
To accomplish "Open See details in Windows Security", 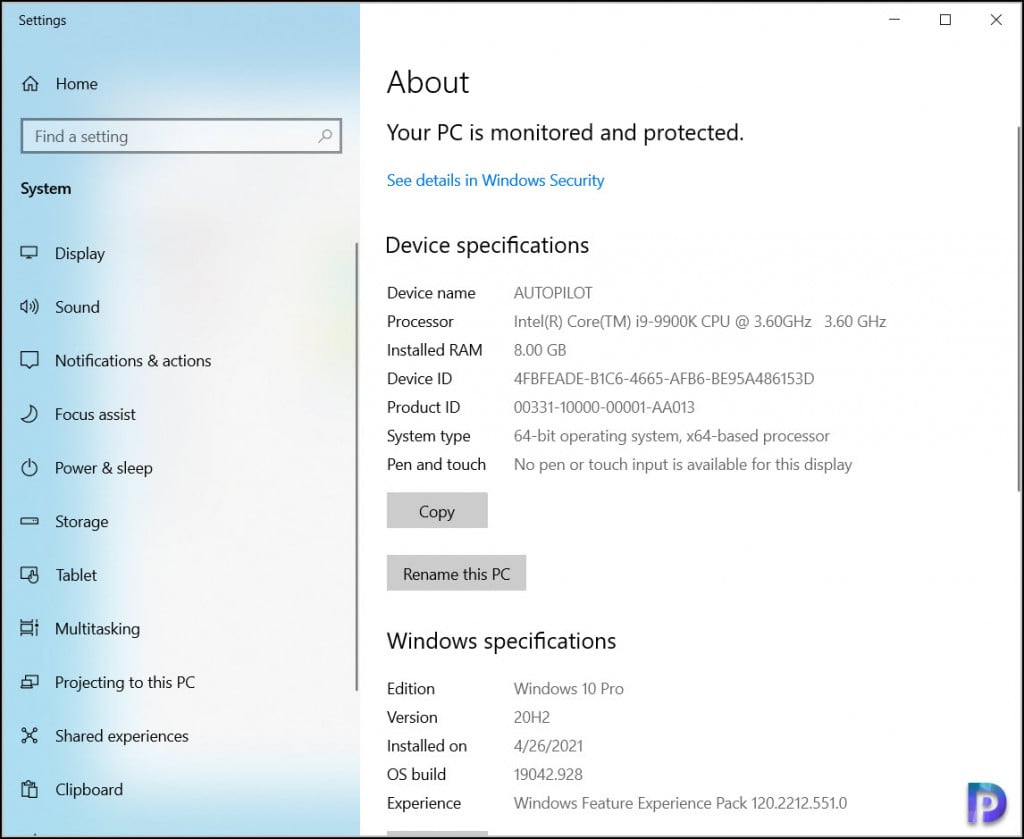I will point(495,180).
